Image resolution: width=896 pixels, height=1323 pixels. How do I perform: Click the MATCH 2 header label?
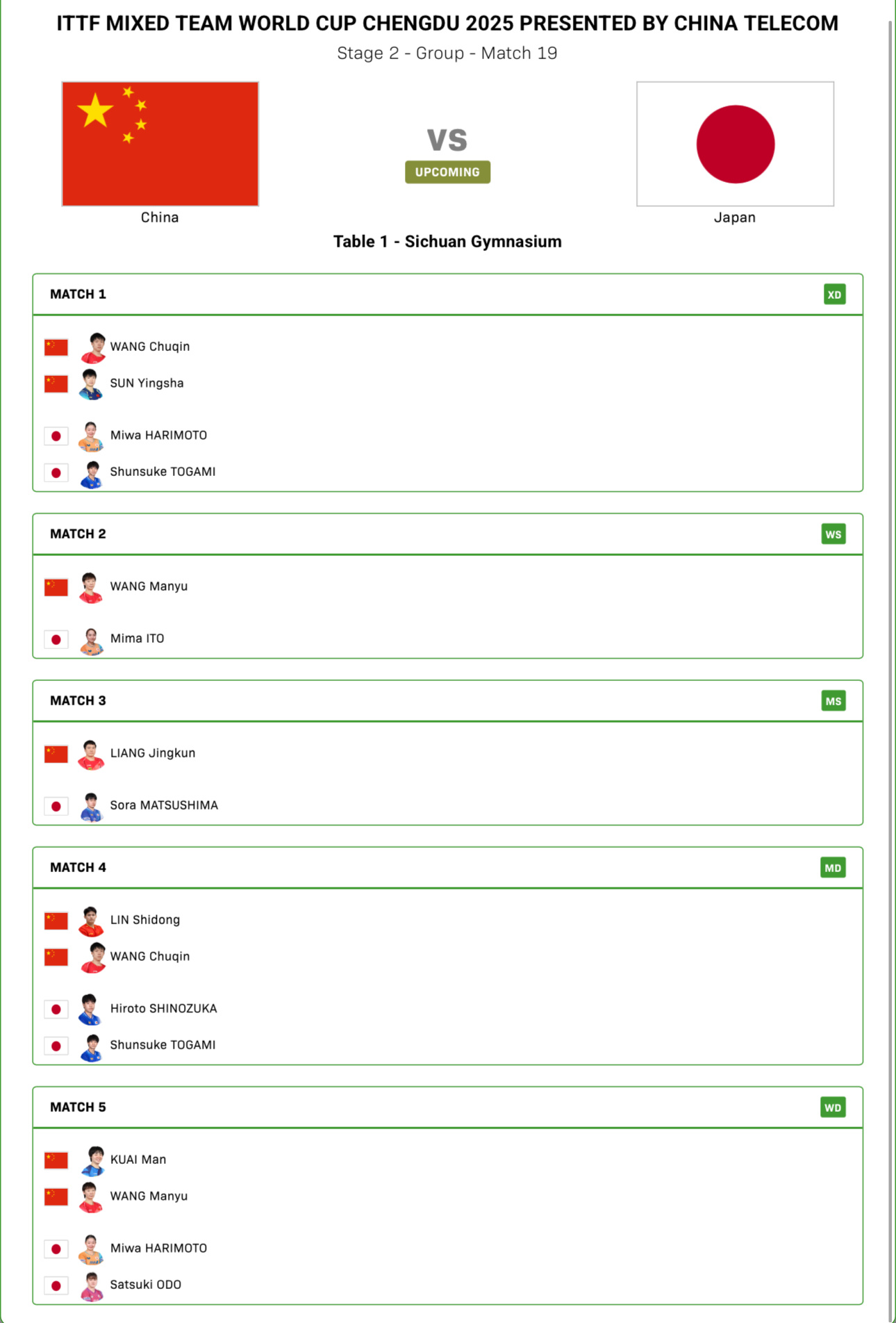point(78,534)
